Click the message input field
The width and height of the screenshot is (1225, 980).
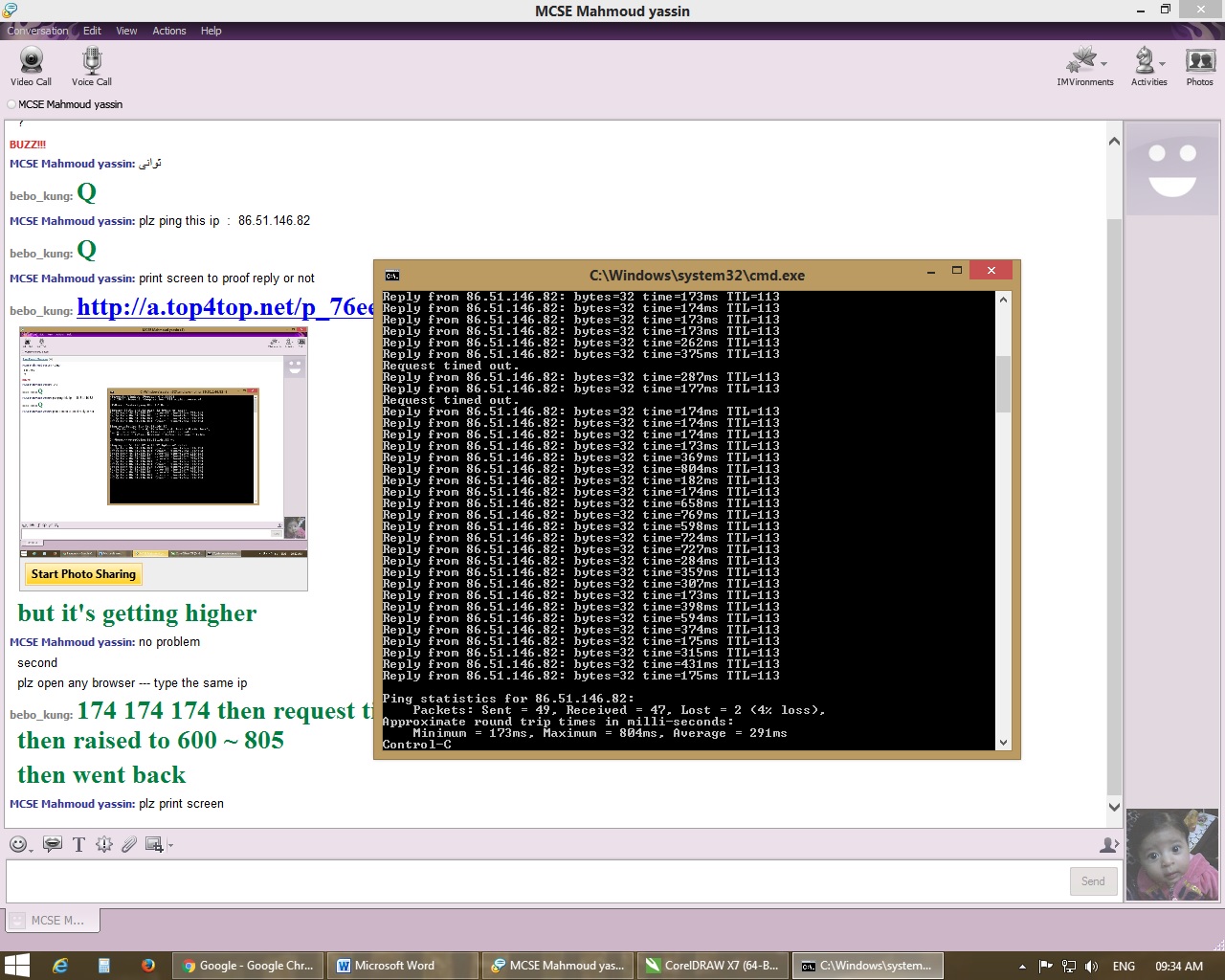[536, 880]
